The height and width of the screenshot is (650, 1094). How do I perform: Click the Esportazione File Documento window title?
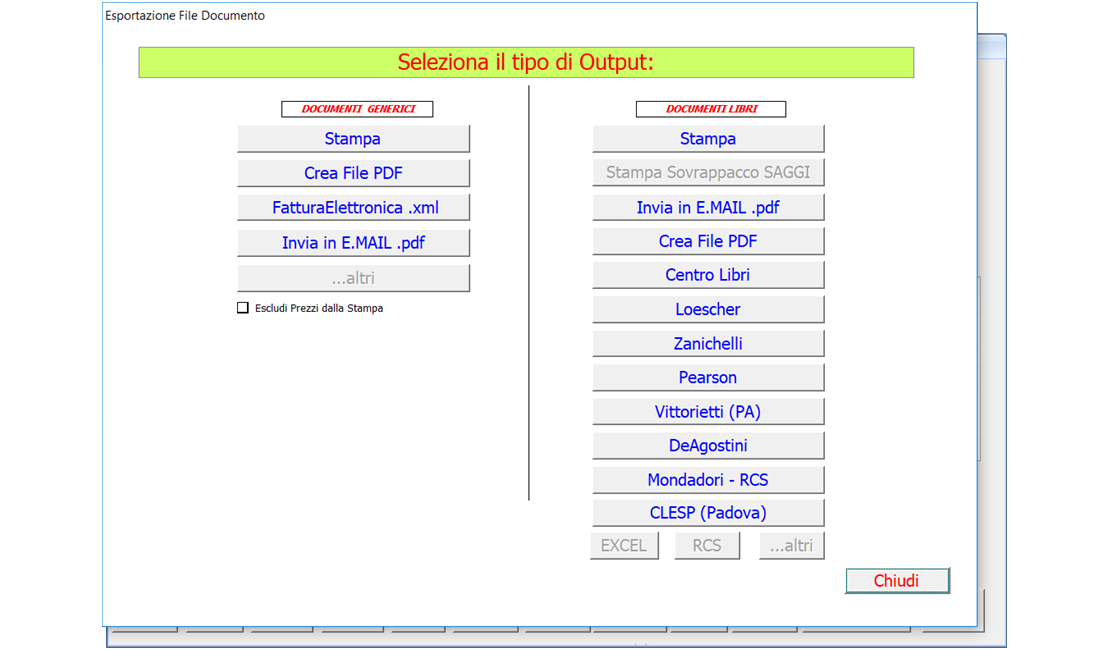click(x=185, y=15)
